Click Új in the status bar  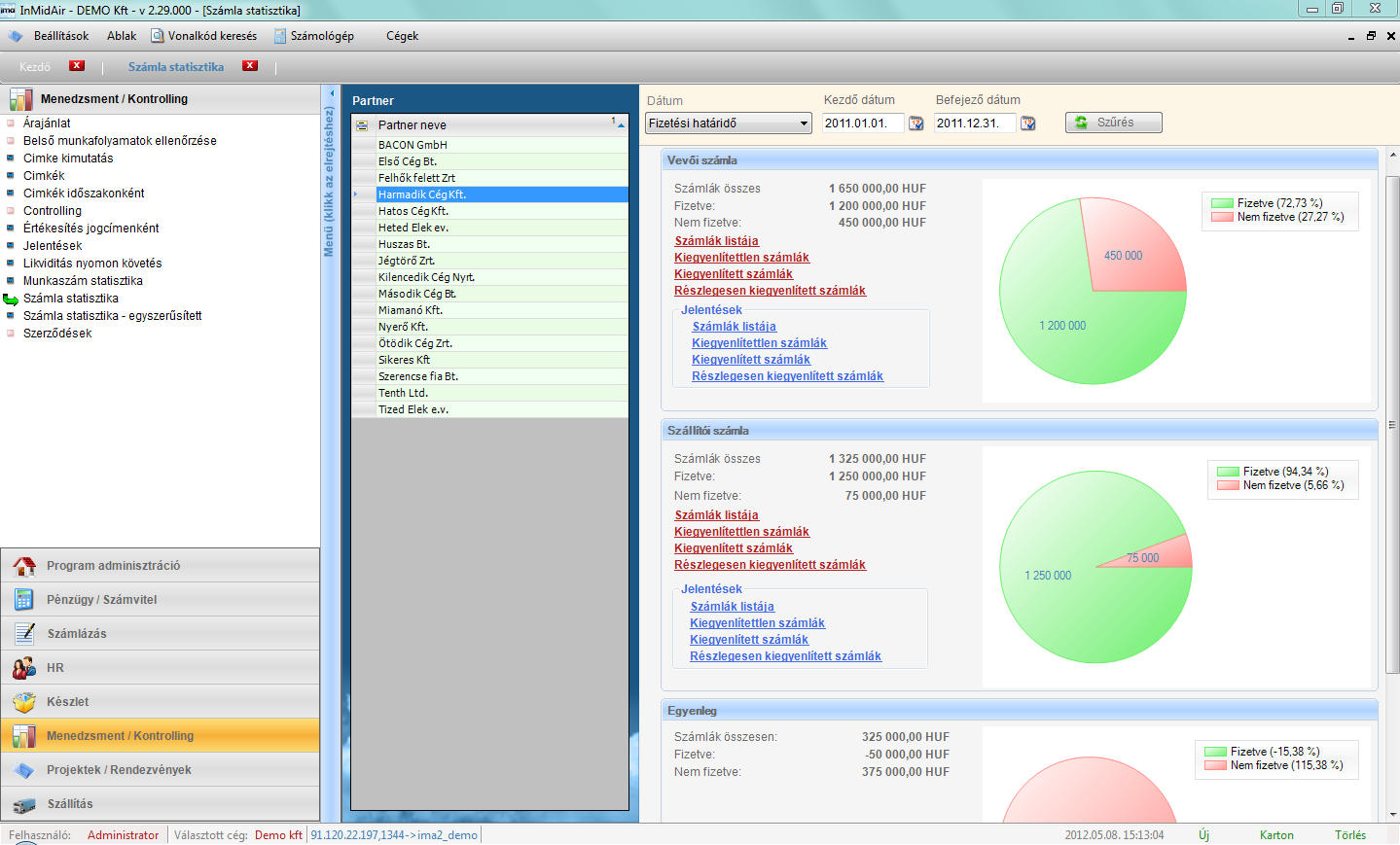pos(1203,835)
